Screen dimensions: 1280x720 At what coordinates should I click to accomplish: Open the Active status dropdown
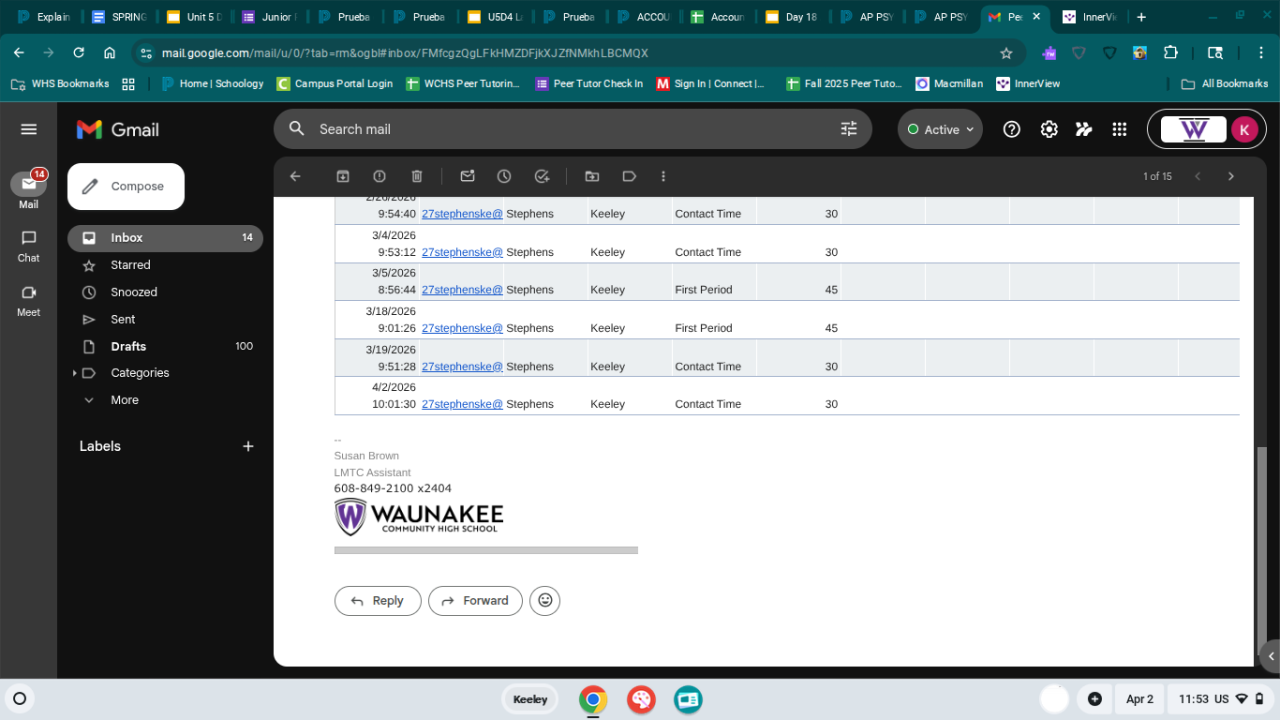pyautogui.click(x=940, y=129)
